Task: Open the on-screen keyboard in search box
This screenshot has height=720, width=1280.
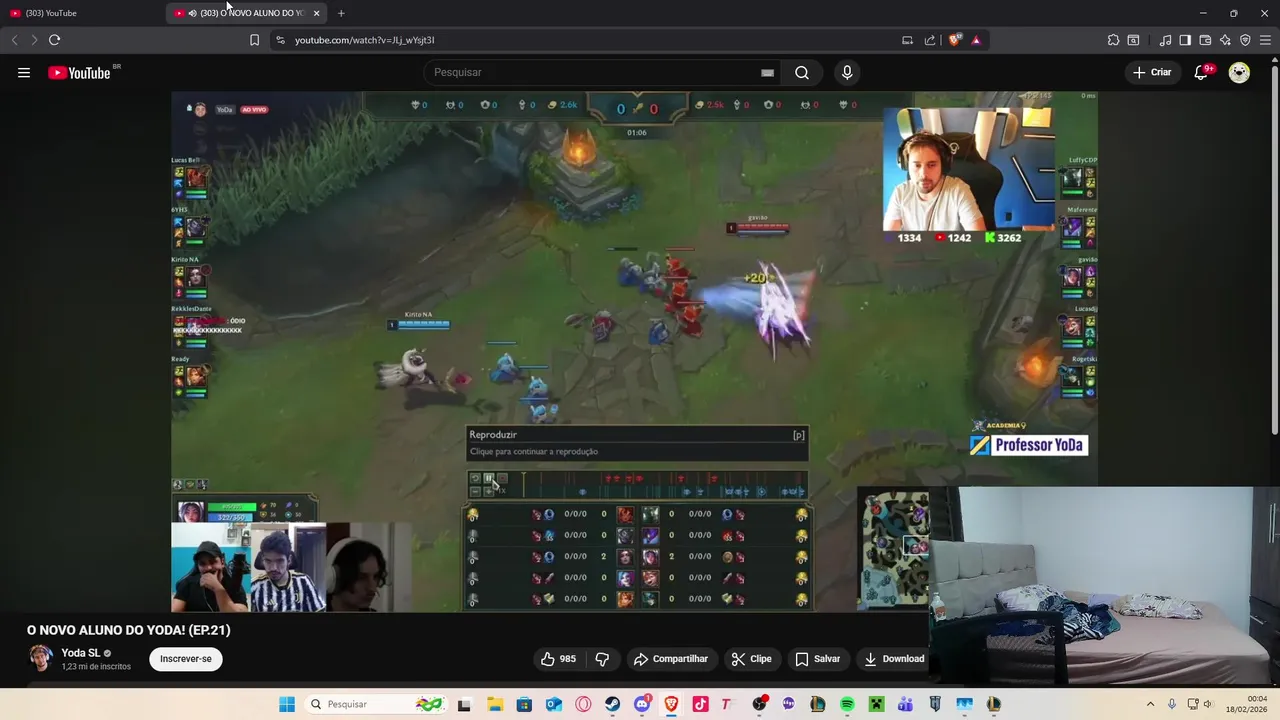Action: pyautogui.click(x=767, y=72)
